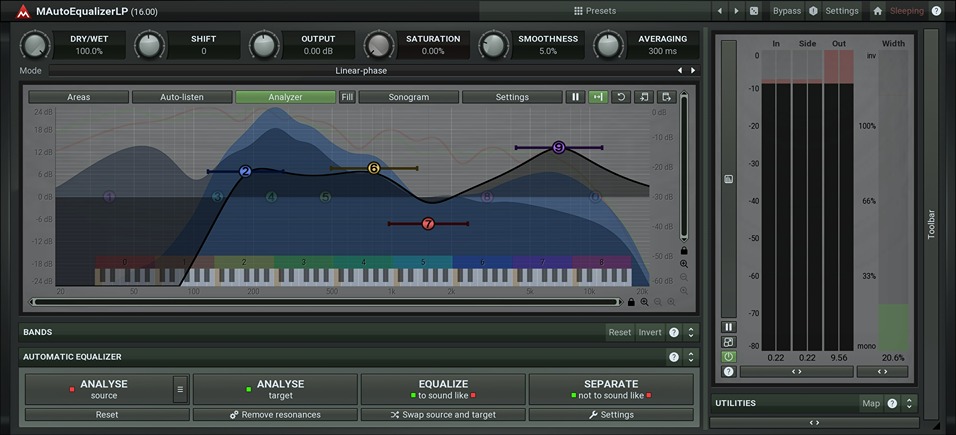Select disabled EQ band 4 node
The height and width of the screenshot is (435, 956).
point(271,196)
